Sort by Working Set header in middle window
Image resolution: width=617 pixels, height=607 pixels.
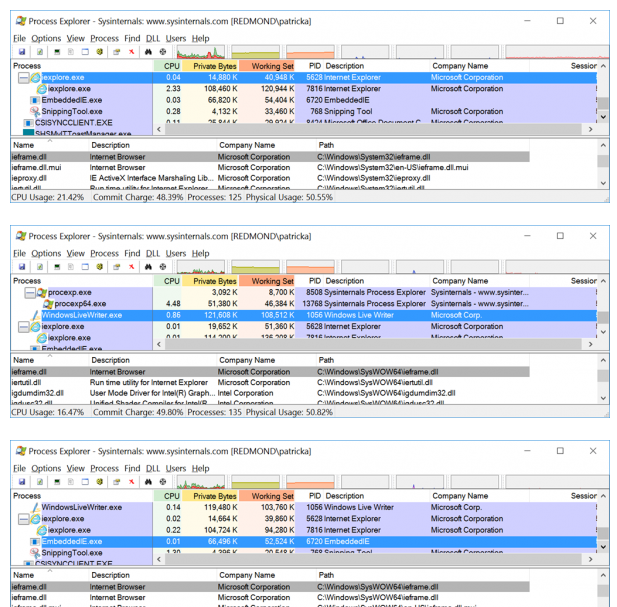click(x=267, y=281)
